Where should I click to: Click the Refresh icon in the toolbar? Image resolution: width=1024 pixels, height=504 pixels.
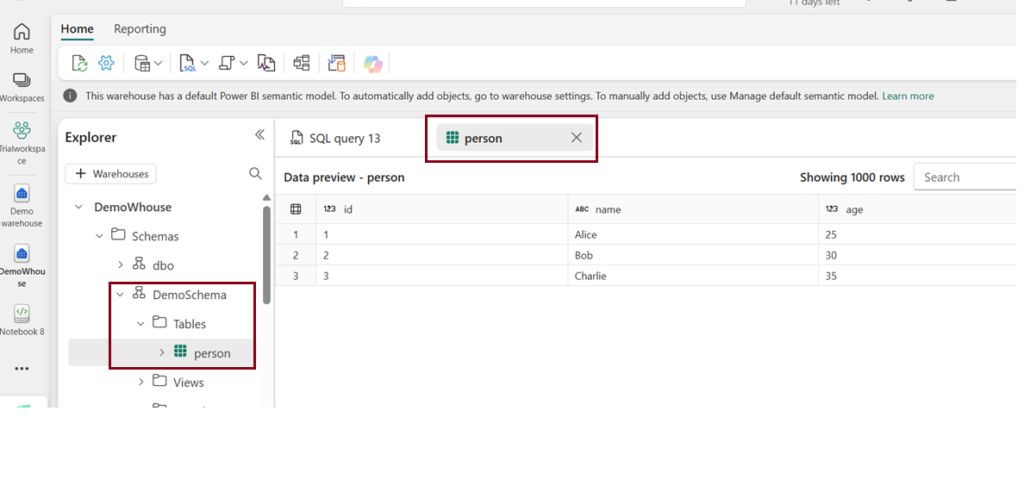coord(79,63)
